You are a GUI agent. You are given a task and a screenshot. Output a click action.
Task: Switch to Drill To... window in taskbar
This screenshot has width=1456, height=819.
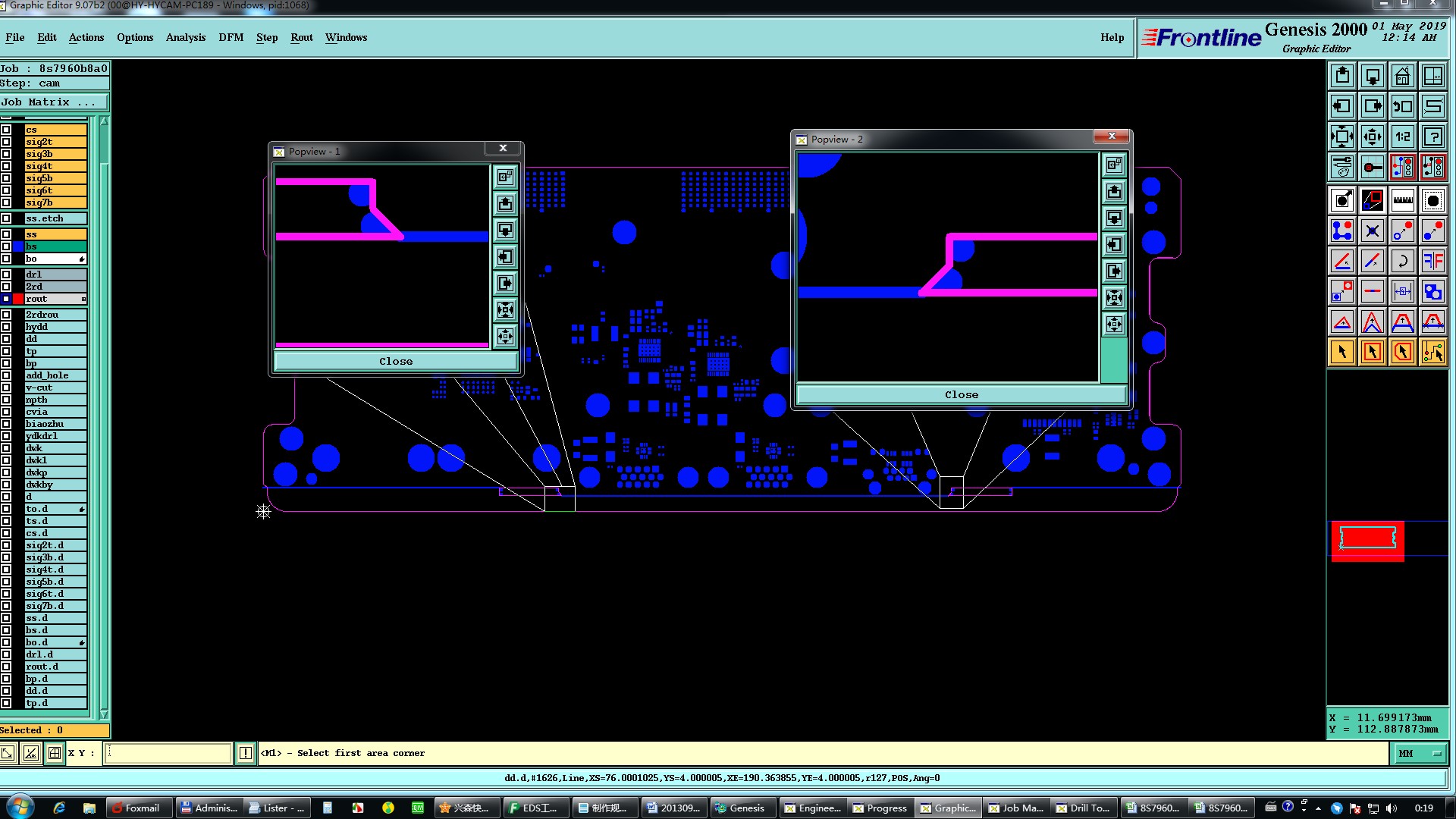[1084, 808]
